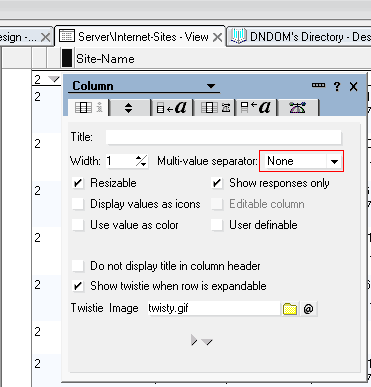Image resolution: width=371 pixels, height=387 pixels.
Task: Click into the Title input field
Action: (224, 137)
